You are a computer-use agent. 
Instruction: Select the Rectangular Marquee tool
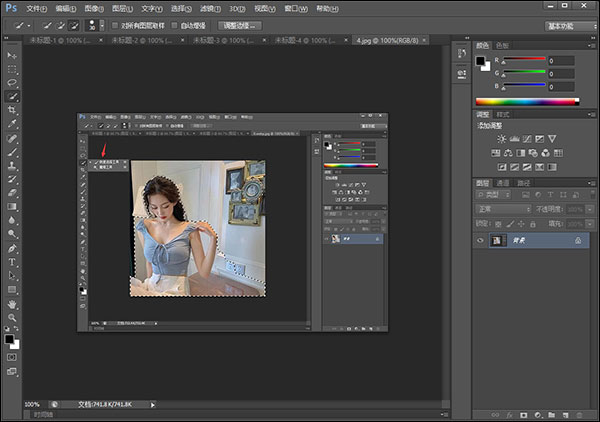pyautogui.click(x=12, y=69)
